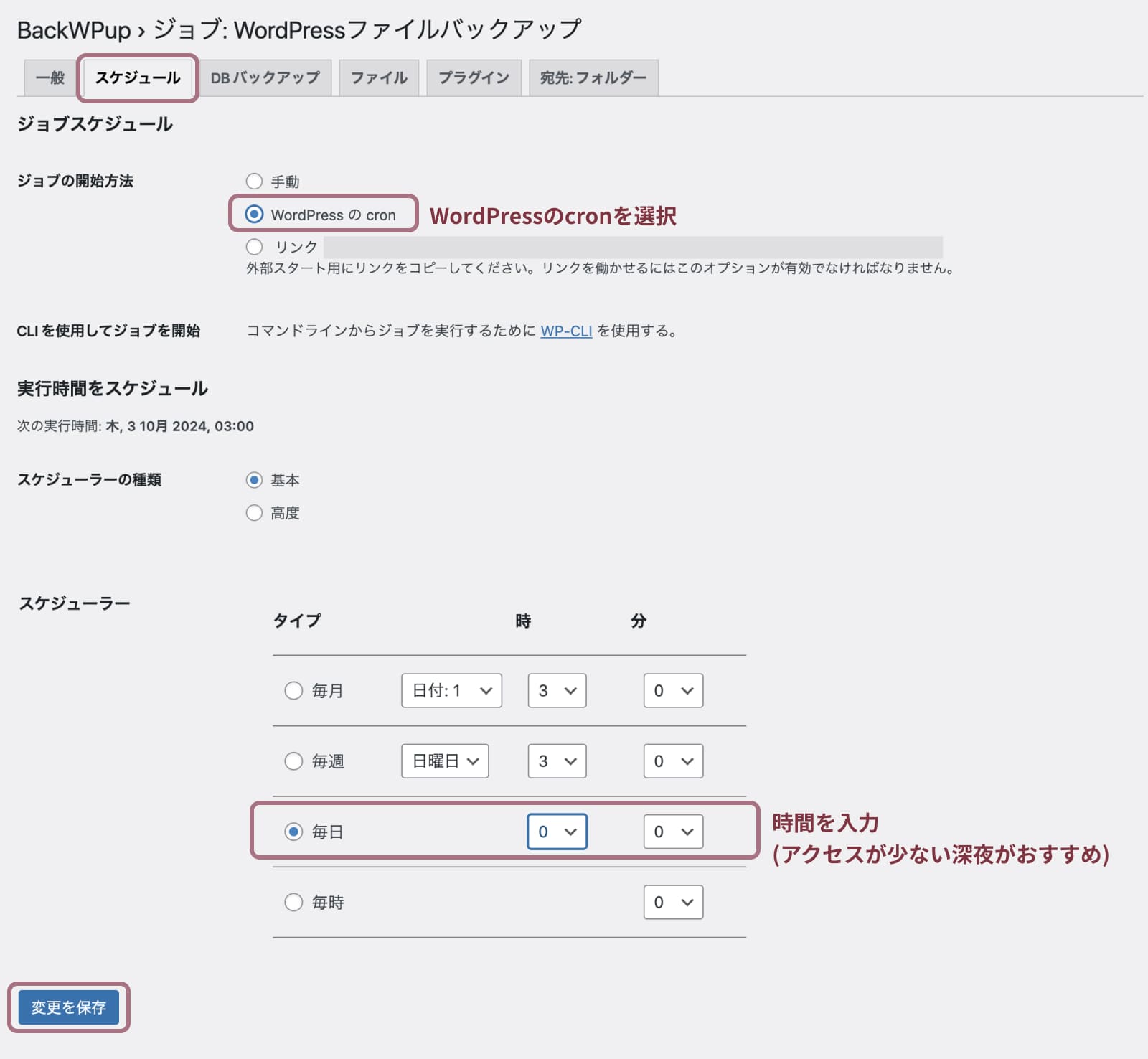This screenshot has height=1059, width=1148.
Task: Open the プラグイン tab
Action: [474, 77]
